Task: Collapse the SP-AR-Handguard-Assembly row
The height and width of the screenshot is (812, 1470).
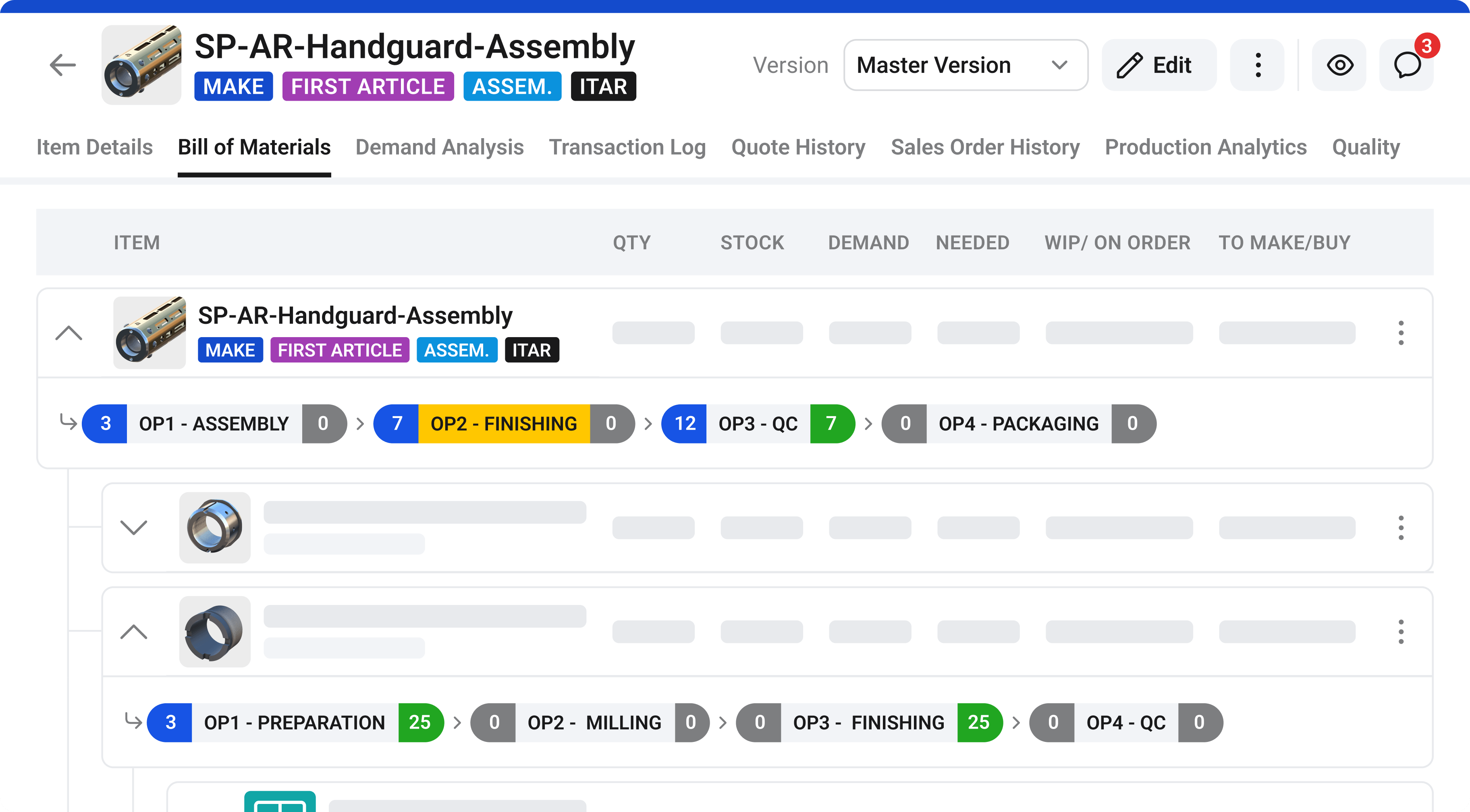Action: click(x=69, y=332)
